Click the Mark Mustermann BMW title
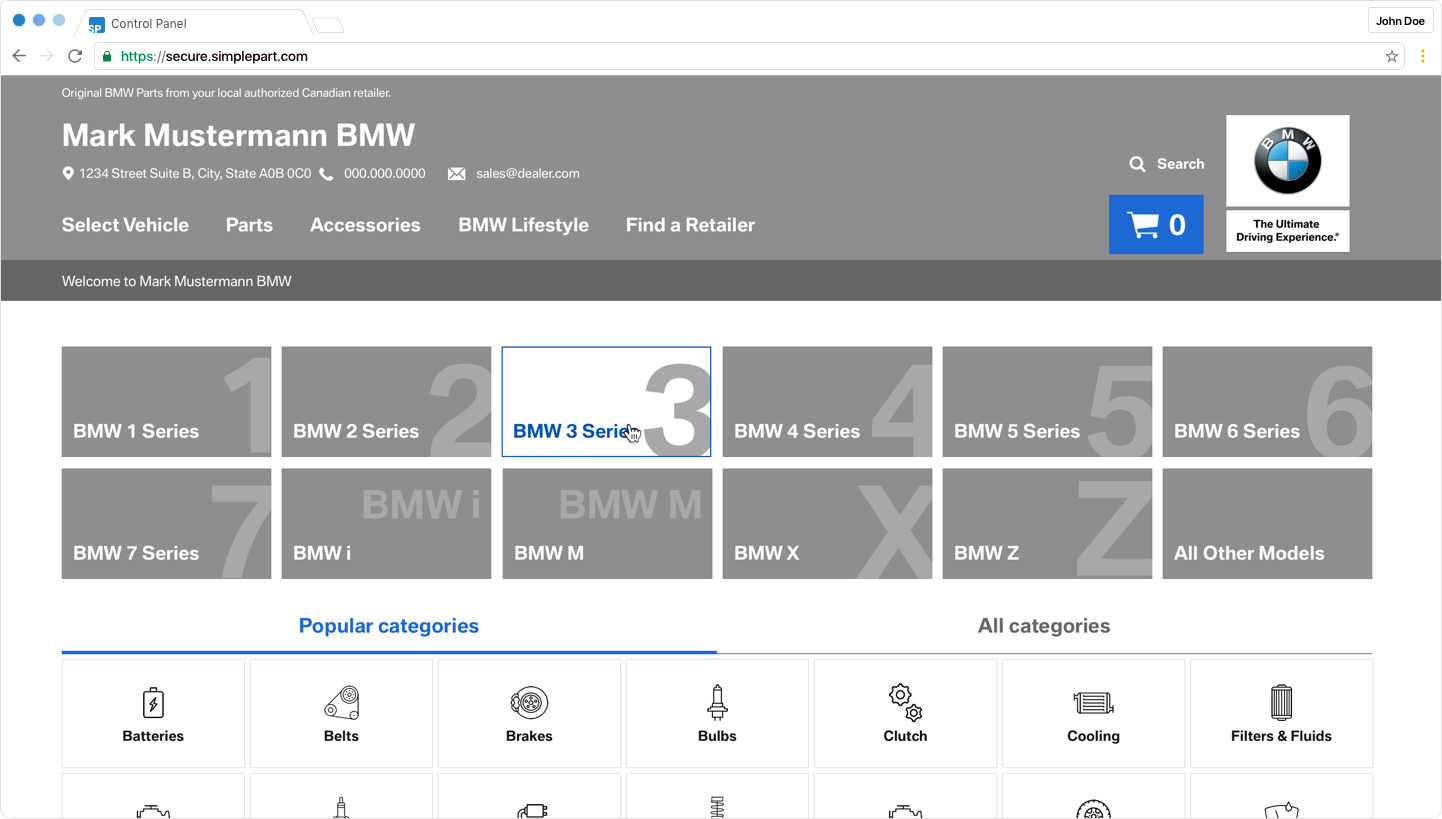Viewport: 1442px width, 819px height. (238, 135)
